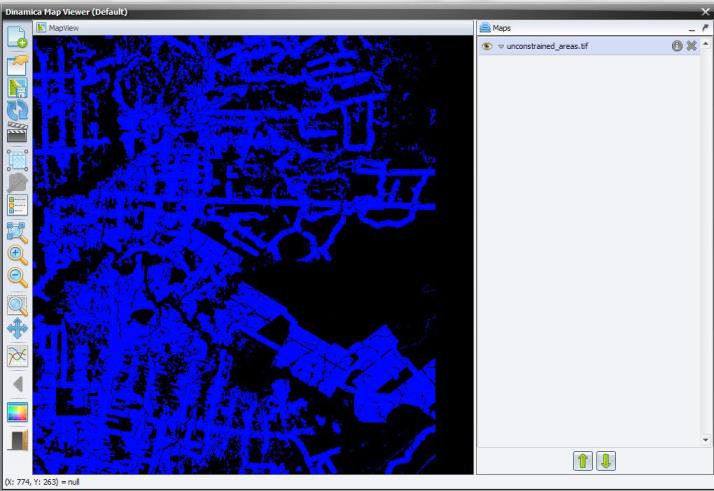This screenshot has width=714, height=491.
Task: Open the color palette spectrum icon
Action: coord(18,412)
